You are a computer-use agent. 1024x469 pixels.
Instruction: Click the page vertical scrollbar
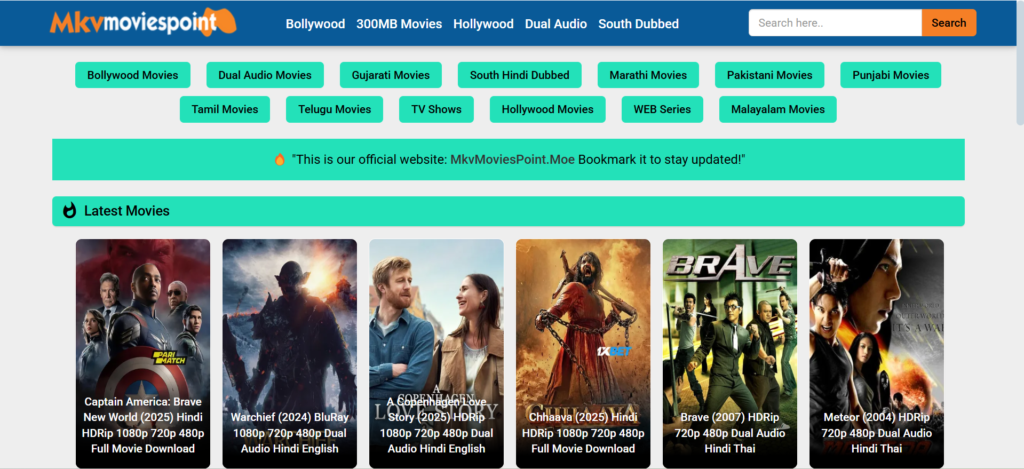[x=1020, y=62]
